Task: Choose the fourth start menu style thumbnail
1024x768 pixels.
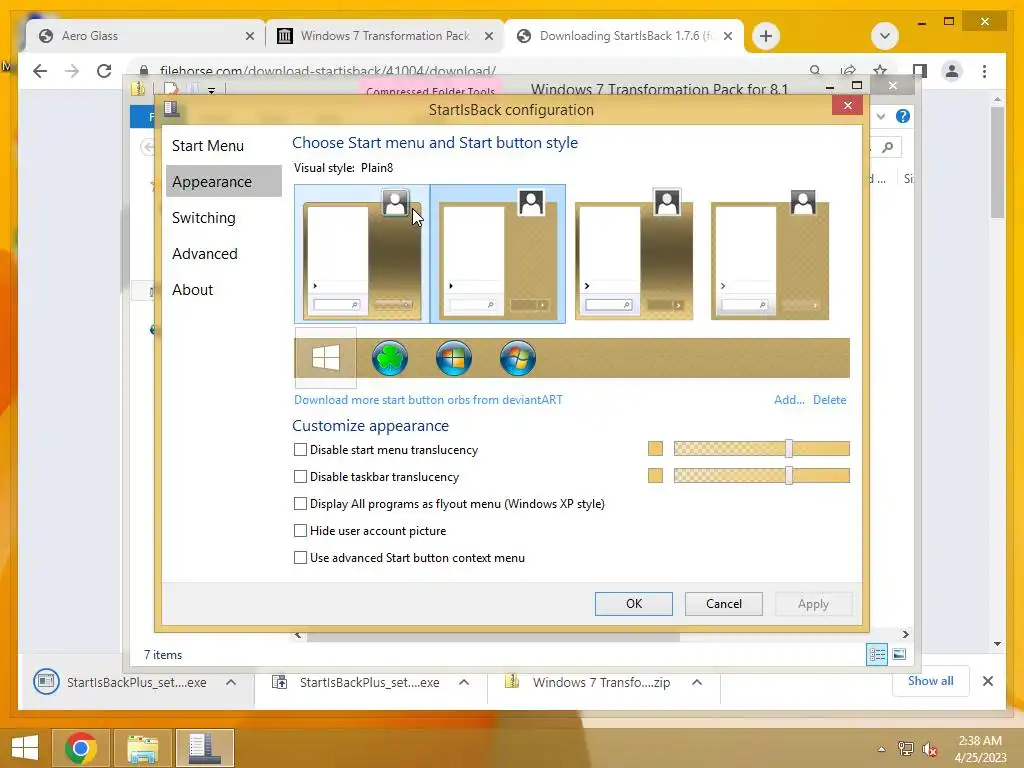Action: [x=769, y=254]
